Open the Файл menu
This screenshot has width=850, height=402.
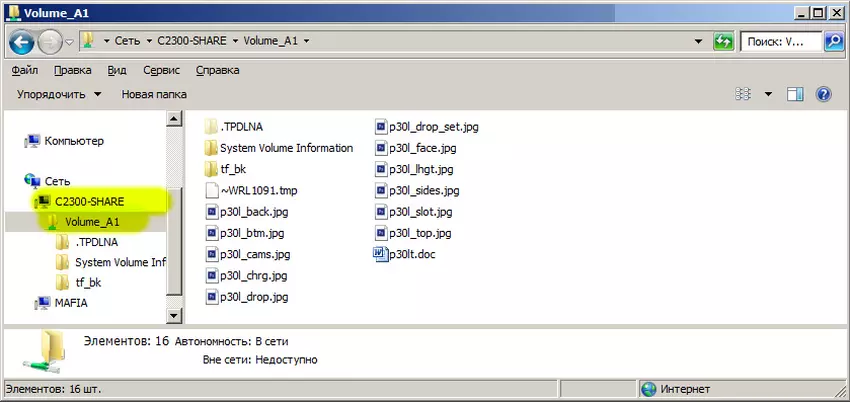[25, 71]
